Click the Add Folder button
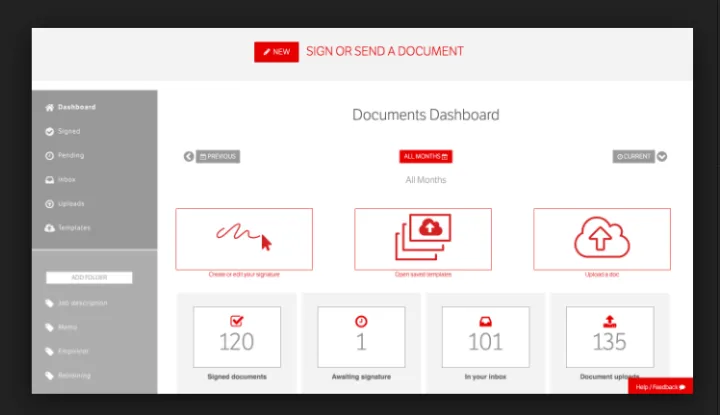This screenshot has height=415, width=720. [x=89, y=277]
